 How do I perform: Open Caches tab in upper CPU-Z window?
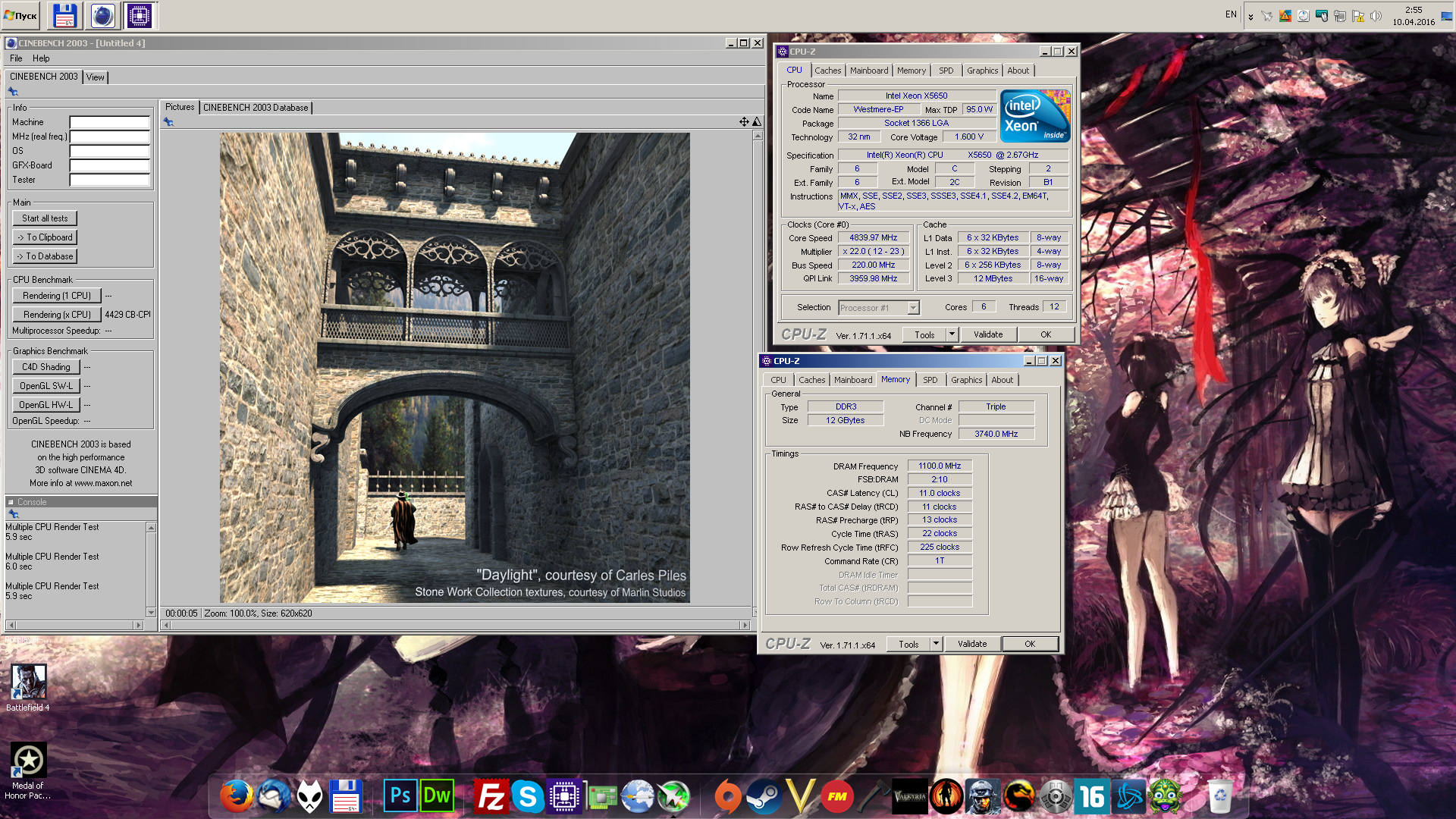pos(828,71)
